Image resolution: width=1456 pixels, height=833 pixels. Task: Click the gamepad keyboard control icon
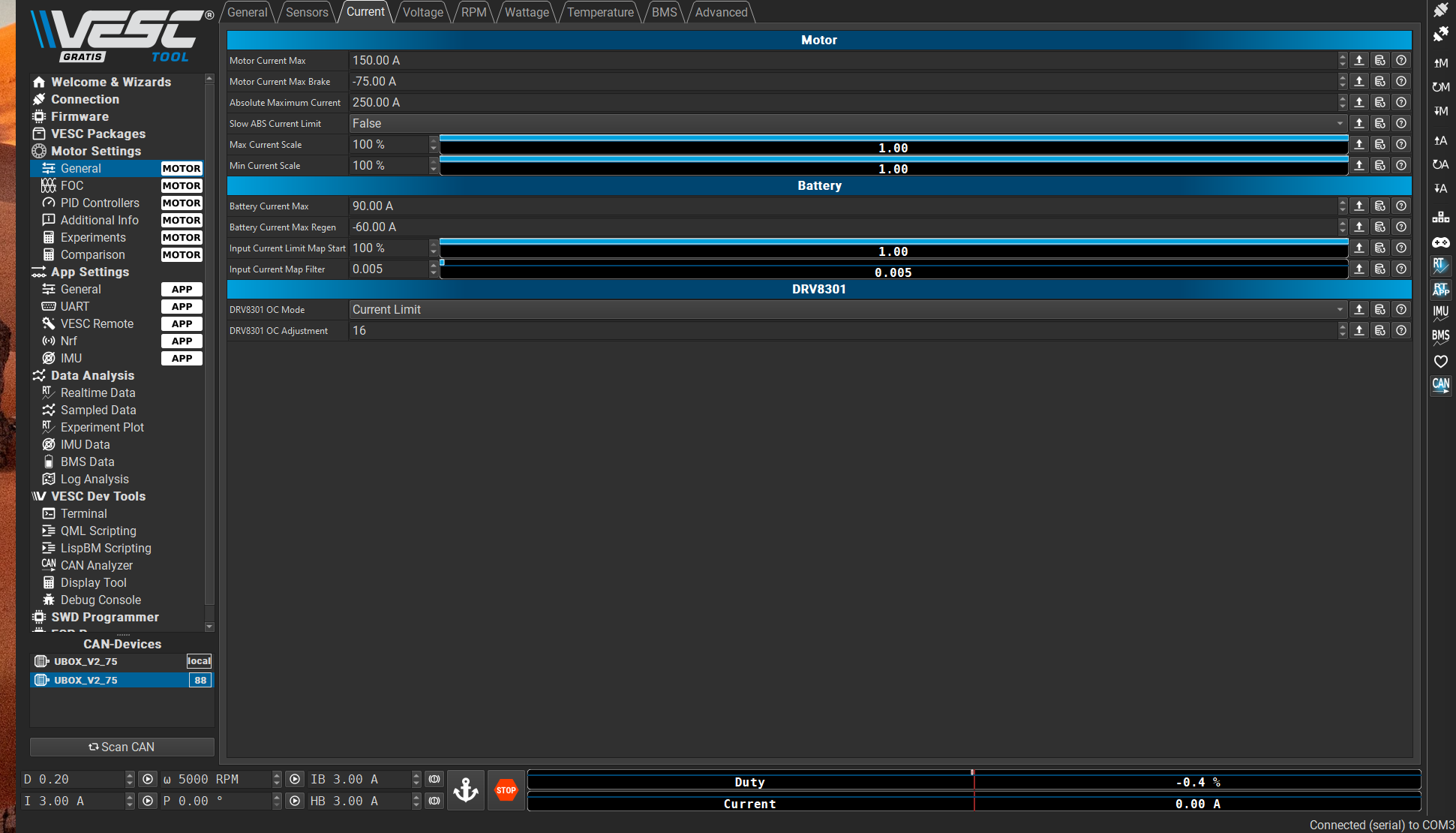click(x=1440, y=242)
